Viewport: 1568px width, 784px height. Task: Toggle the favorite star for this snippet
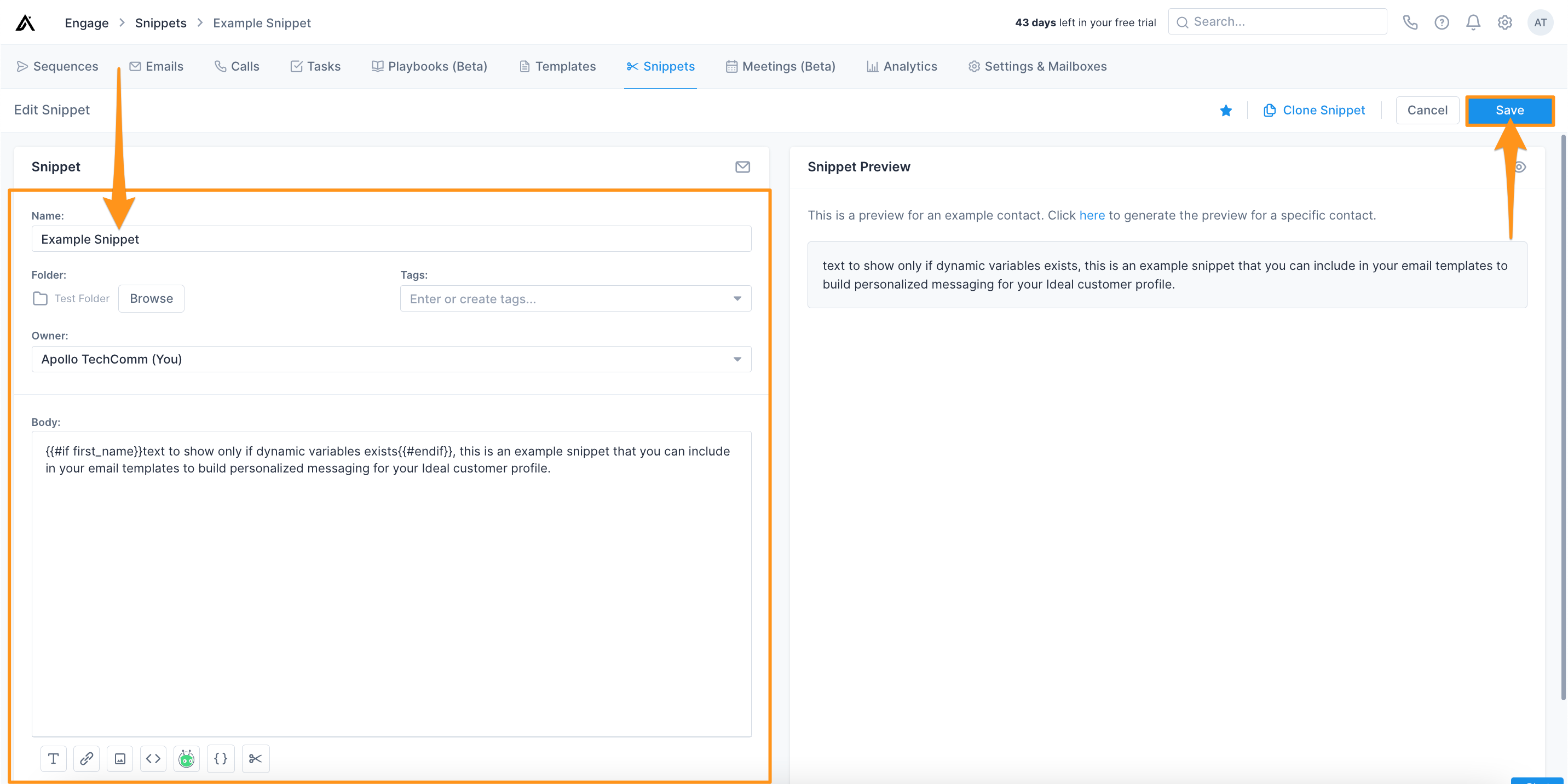pyautogui.click(x=1226, y=110)
